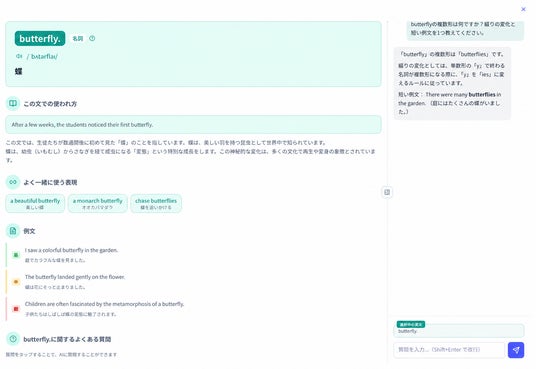Open part-of-speech help icon

pyautogui.click(x=92, y=38)
